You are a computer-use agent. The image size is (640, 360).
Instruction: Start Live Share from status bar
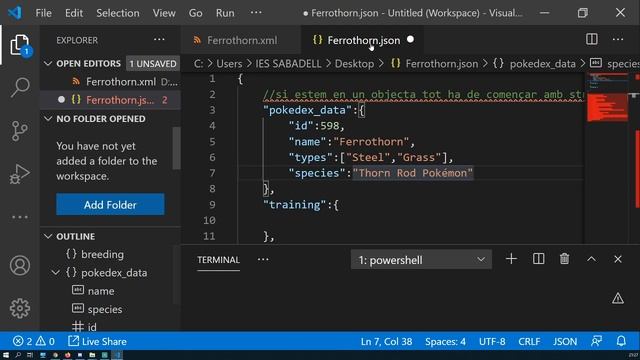click(x=97, y=341)
